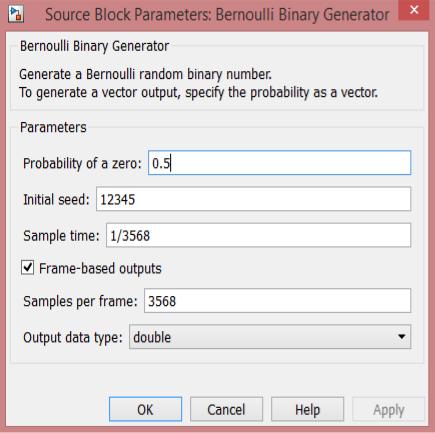Click the Simulink block icon in title bar
The height and width of the screenshot is (433, 435).
pos(16,14)
